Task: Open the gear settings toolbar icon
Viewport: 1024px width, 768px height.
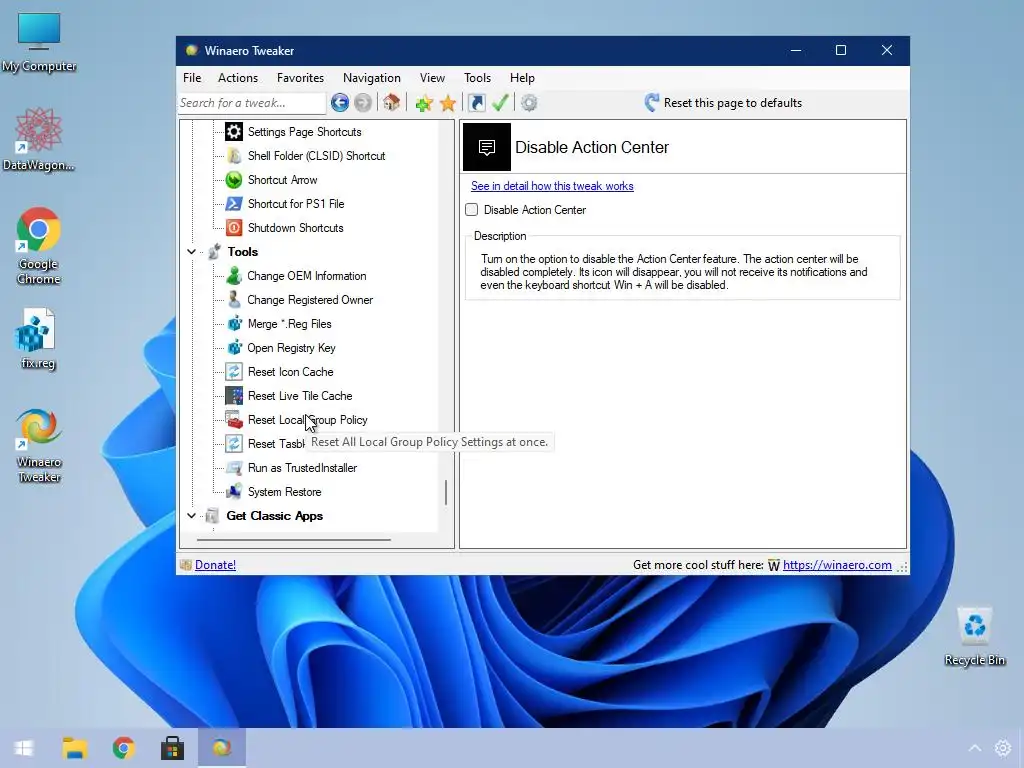Action: pos(529,103)
